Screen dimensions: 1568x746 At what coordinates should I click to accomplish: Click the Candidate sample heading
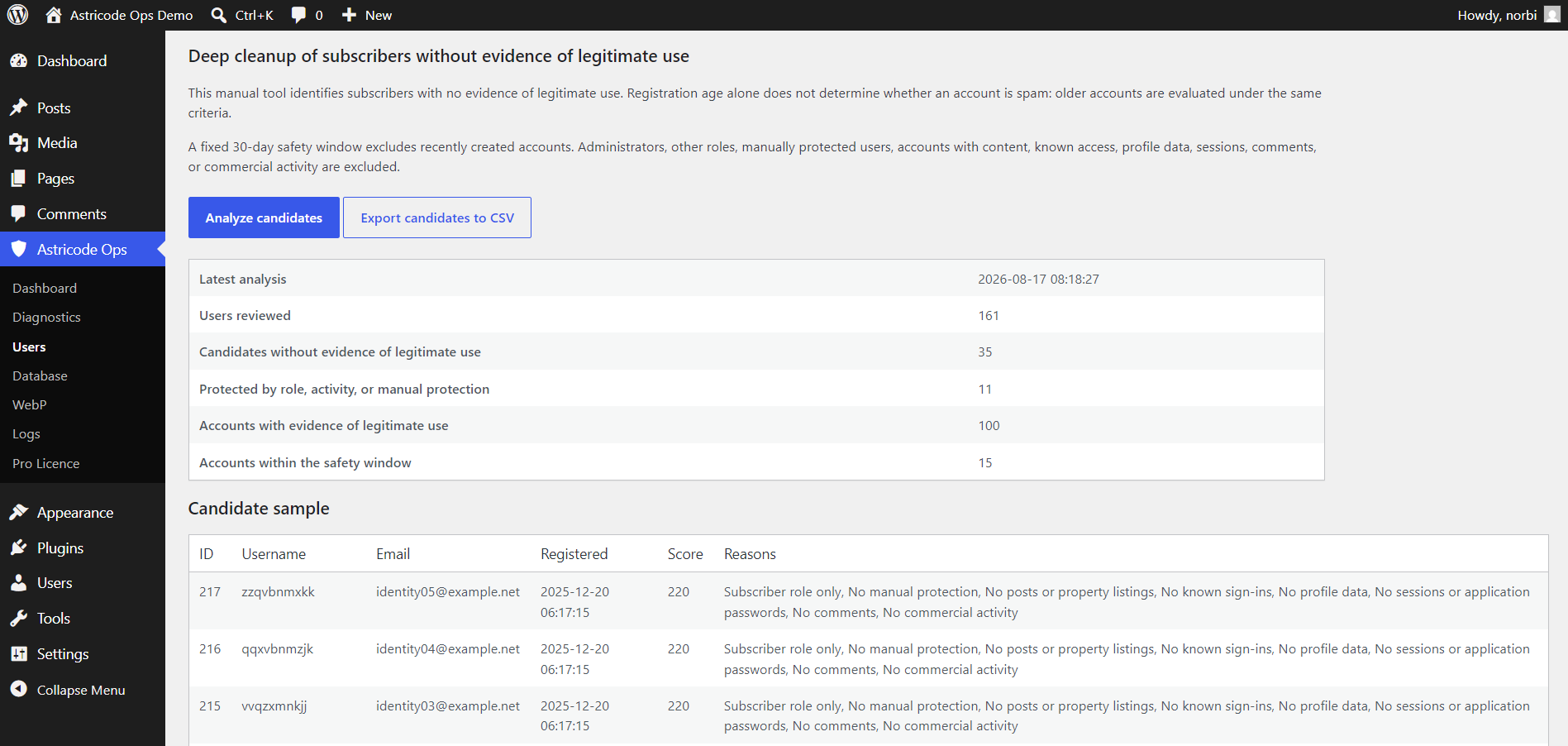259,509
